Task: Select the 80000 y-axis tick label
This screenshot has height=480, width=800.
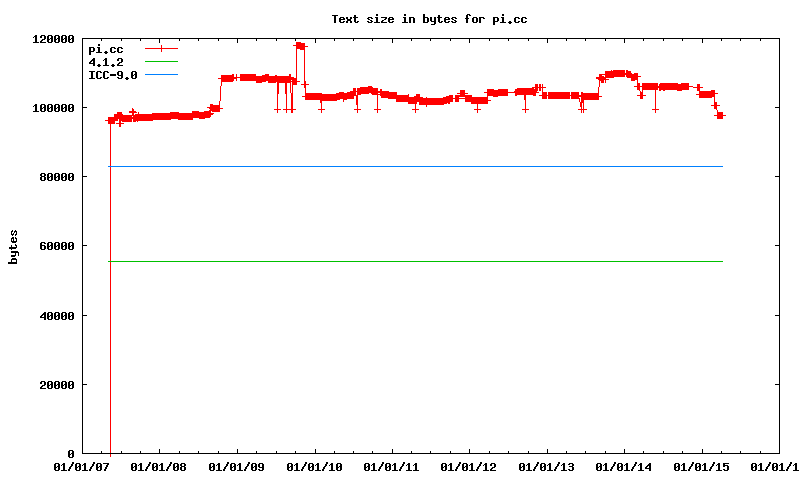Action: (56, 177)
